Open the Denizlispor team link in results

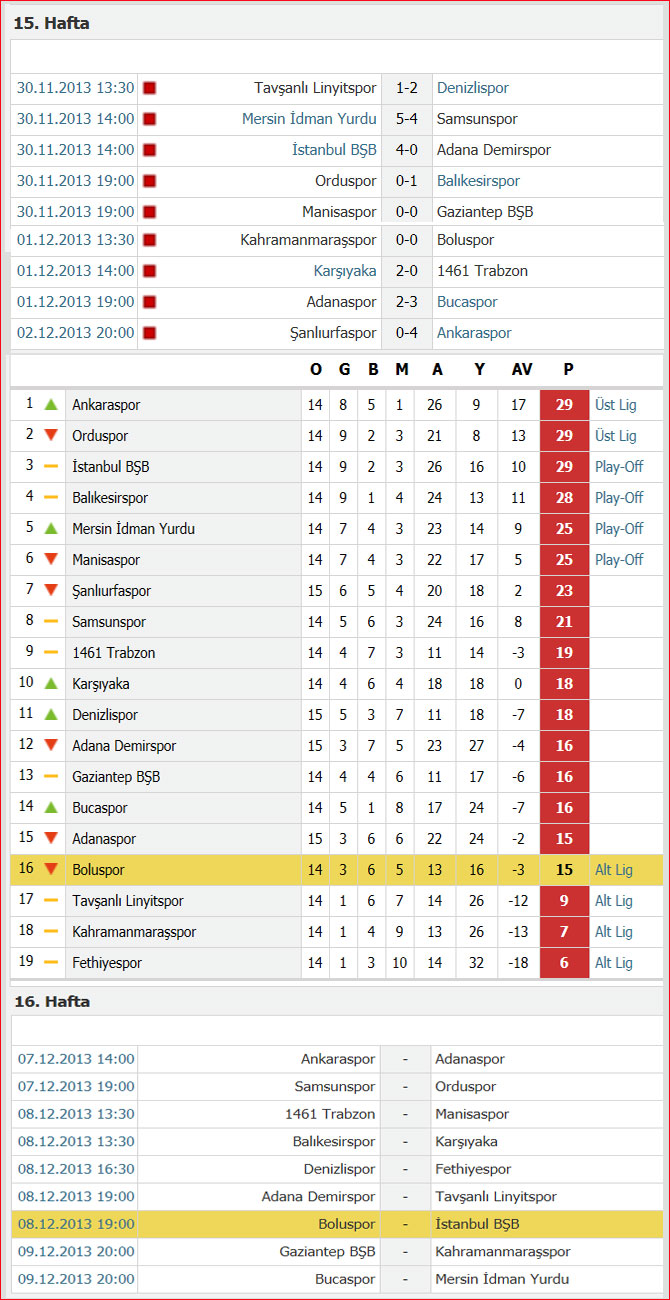click(x=473, y=88)
